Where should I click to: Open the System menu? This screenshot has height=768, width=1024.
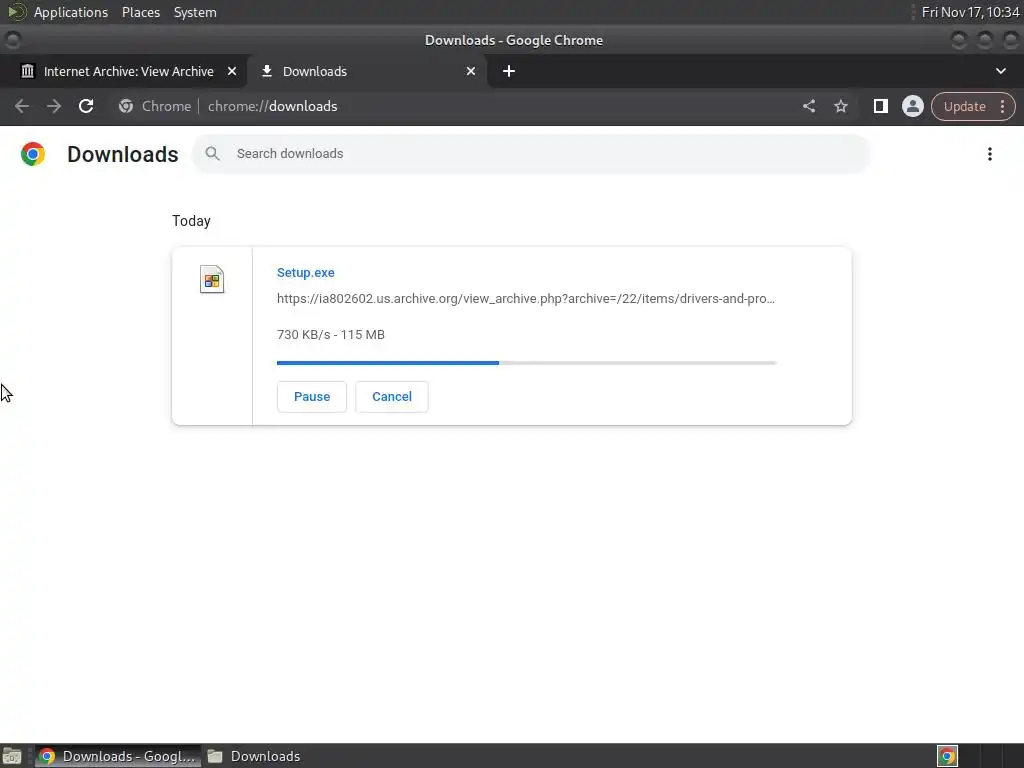pos(195,12)
